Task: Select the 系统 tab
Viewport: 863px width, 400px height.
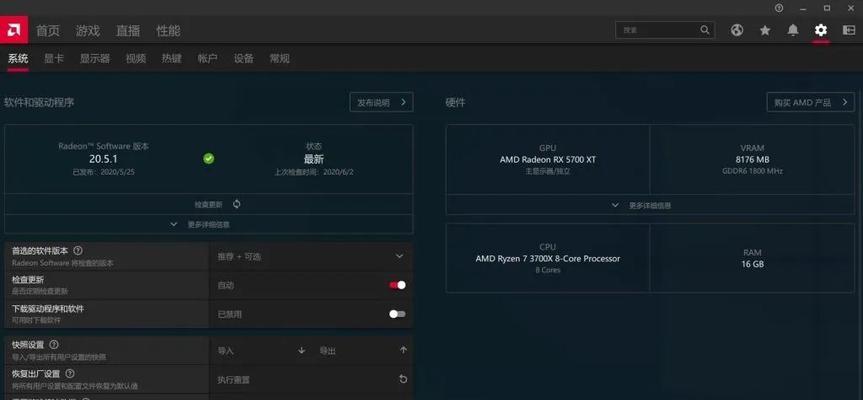Action: [x=18, y=58]
